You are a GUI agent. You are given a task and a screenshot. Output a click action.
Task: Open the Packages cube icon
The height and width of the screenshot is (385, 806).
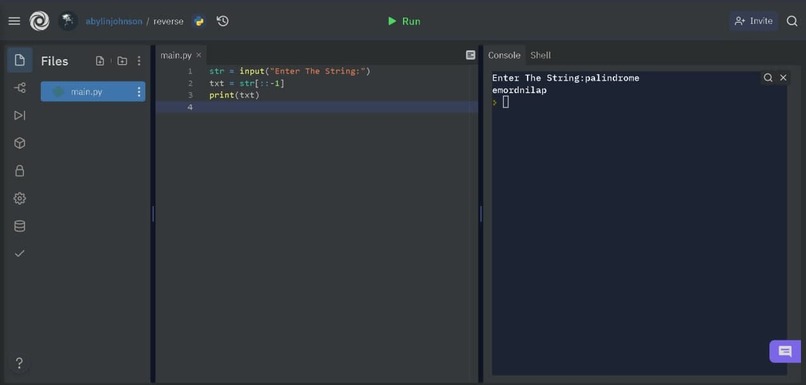[20, 143]
